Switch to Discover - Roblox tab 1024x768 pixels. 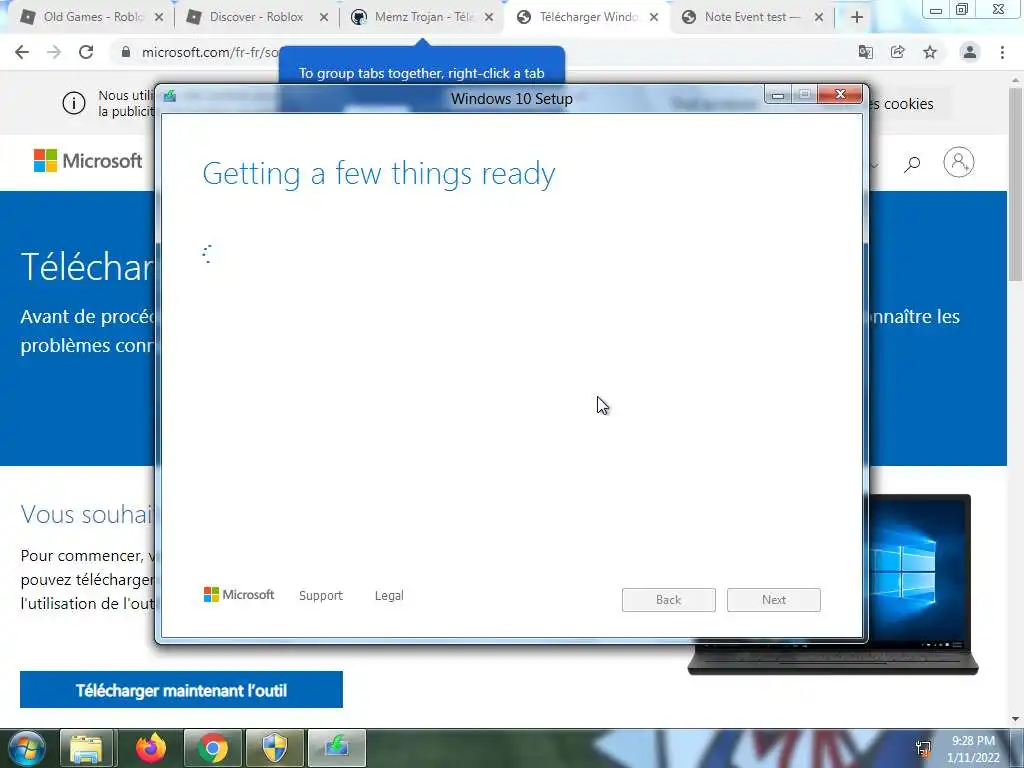coord(257,17)
